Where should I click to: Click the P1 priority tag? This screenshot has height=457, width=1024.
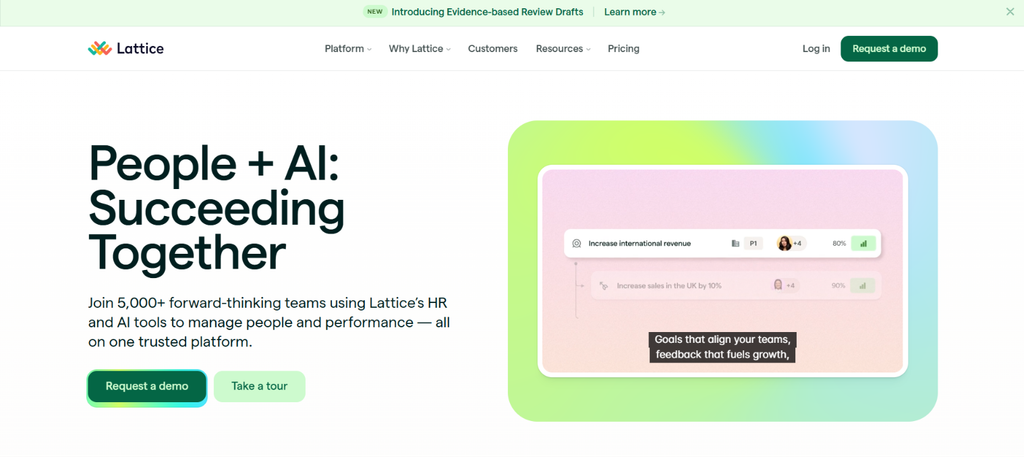click(753, 244)
